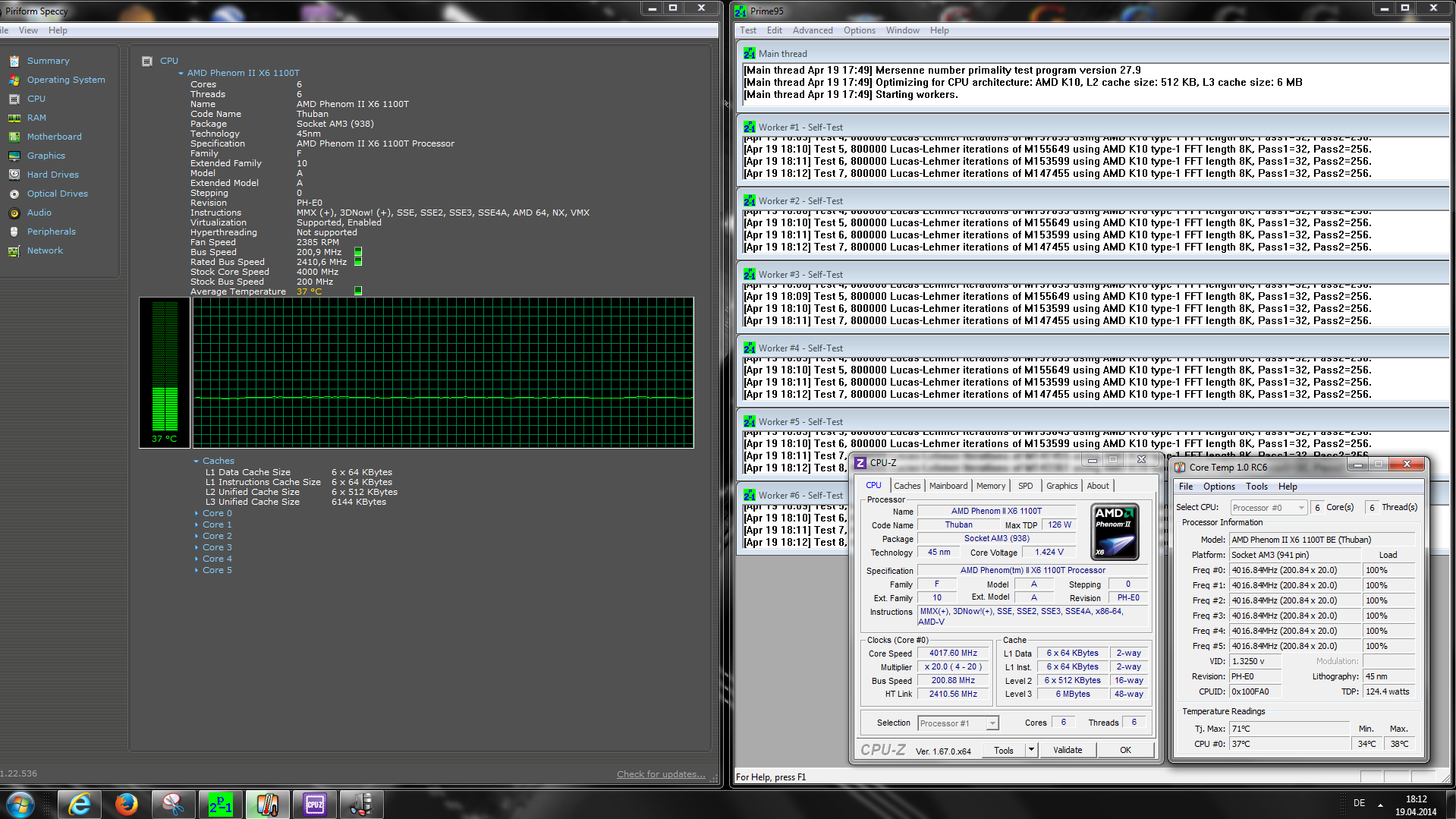Open the Tools menu in Core Temp
This screenshot has width=1456, height=819.
(1256, 487)
